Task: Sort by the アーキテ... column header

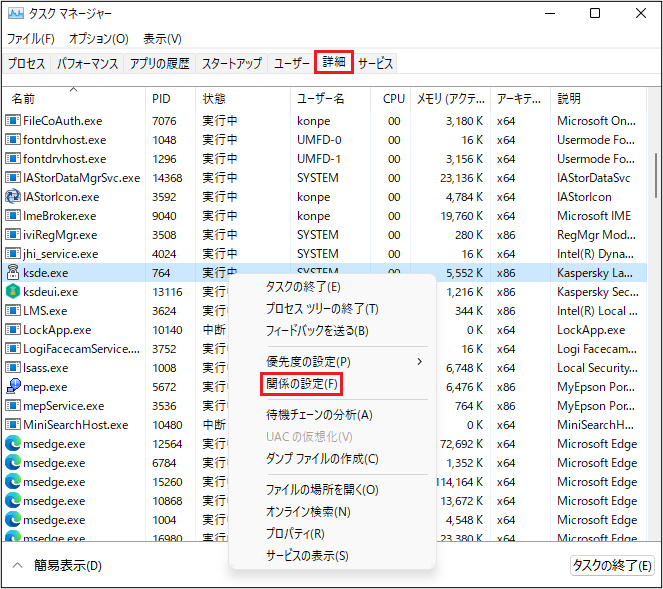Action: (521, 99)
